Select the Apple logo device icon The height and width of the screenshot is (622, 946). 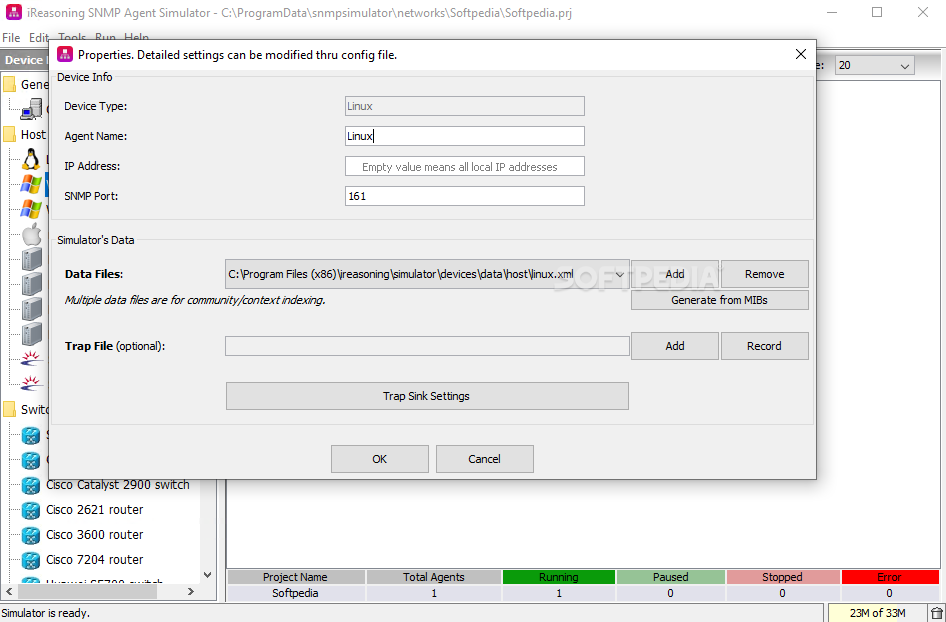coord(31,234)
